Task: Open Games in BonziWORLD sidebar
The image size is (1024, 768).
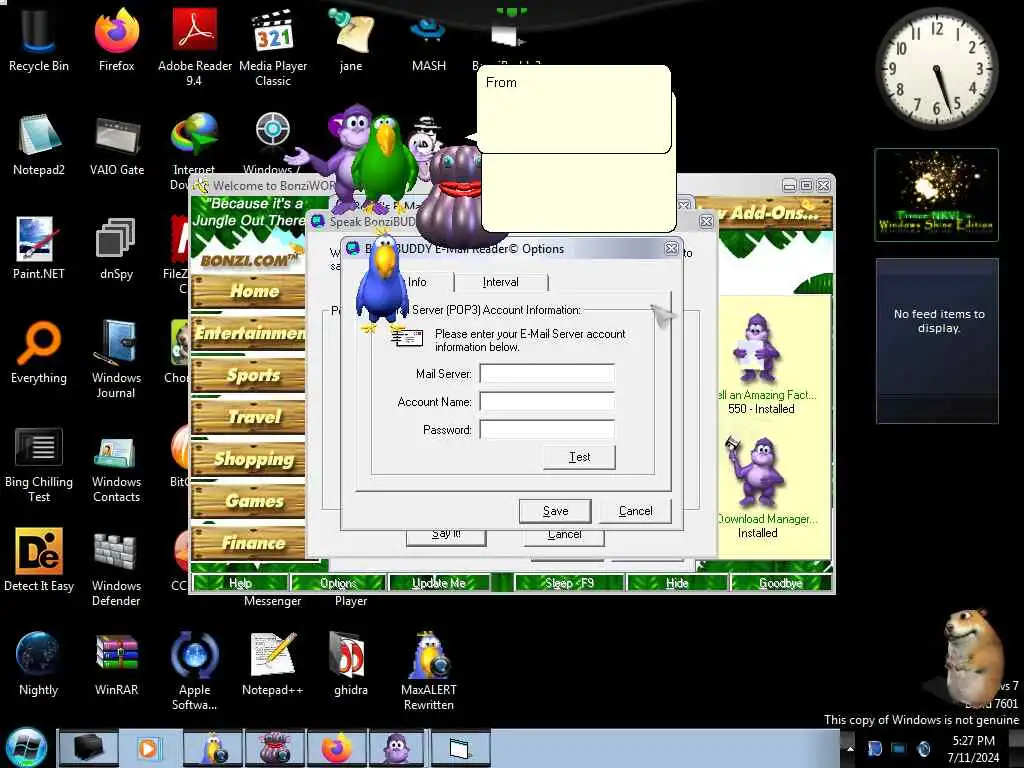Action: (x=248, y=501)
